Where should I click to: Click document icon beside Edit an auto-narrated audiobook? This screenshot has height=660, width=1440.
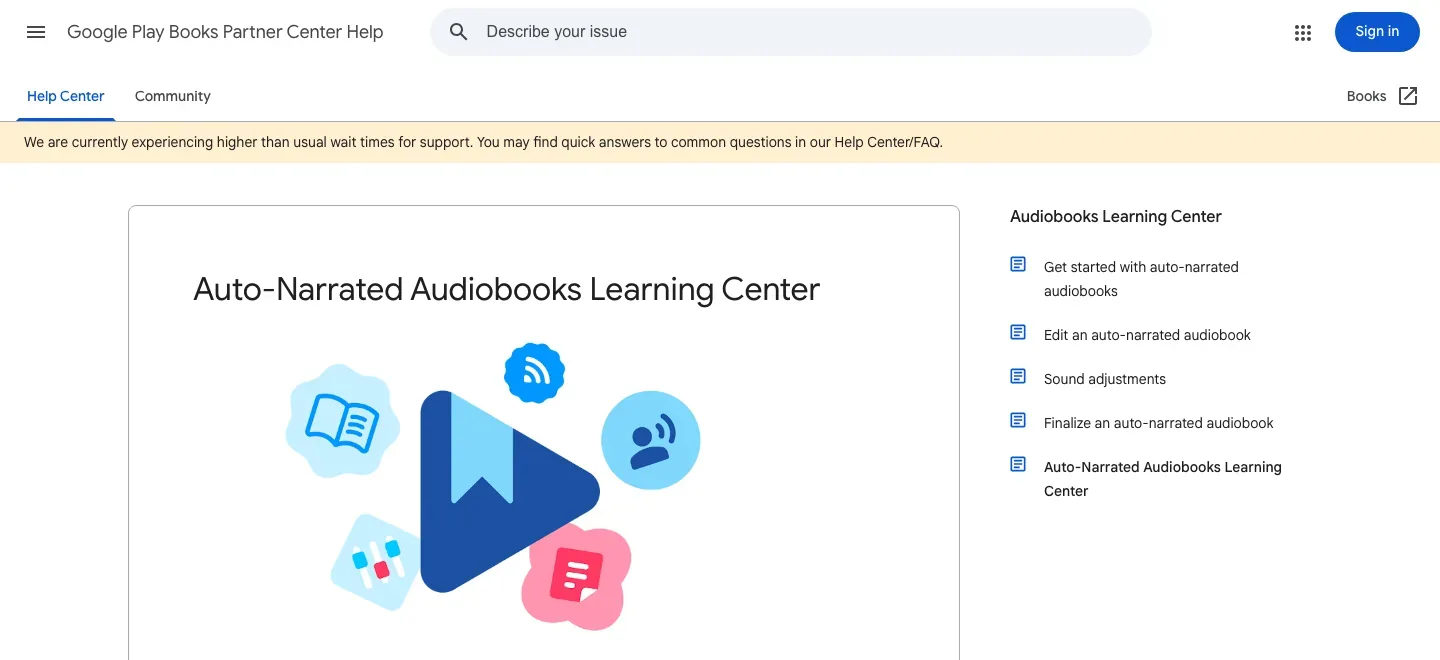(x=1018, y=332)
